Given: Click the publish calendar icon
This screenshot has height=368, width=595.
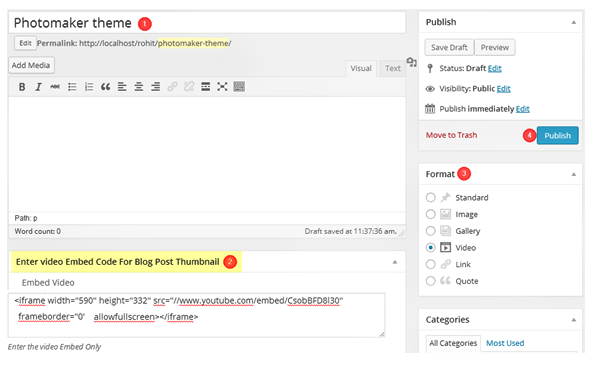Looking at the screenshot, I should (x=430, y=109).
